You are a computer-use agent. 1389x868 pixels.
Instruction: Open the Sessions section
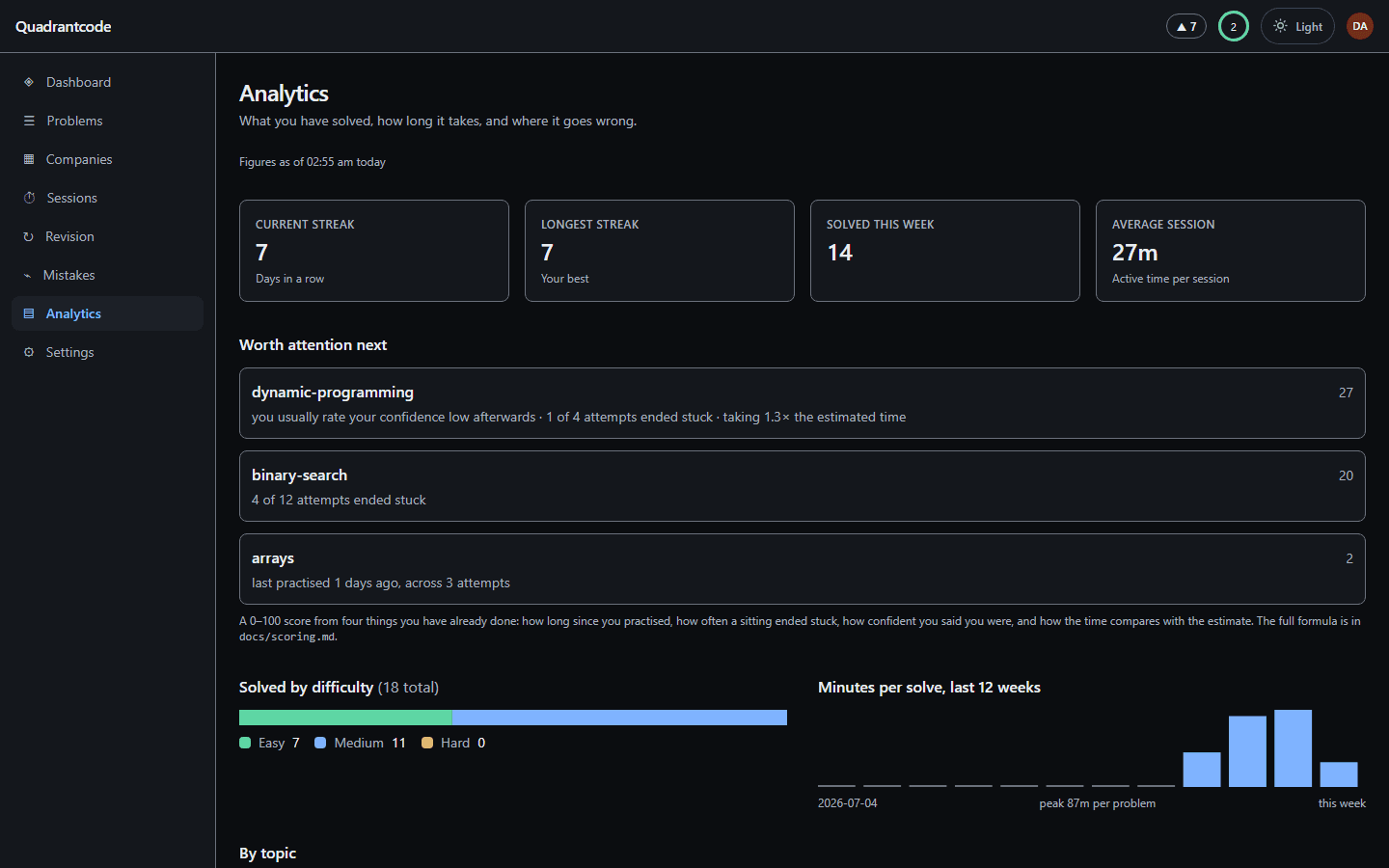pyautogui.click(x=107, y=198)
